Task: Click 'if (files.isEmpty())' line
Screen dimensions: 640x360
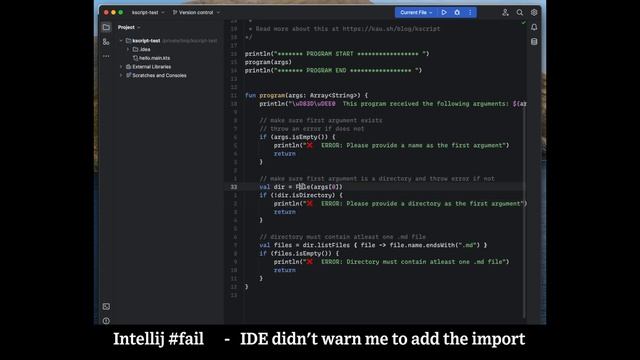Action: point(299,253)
